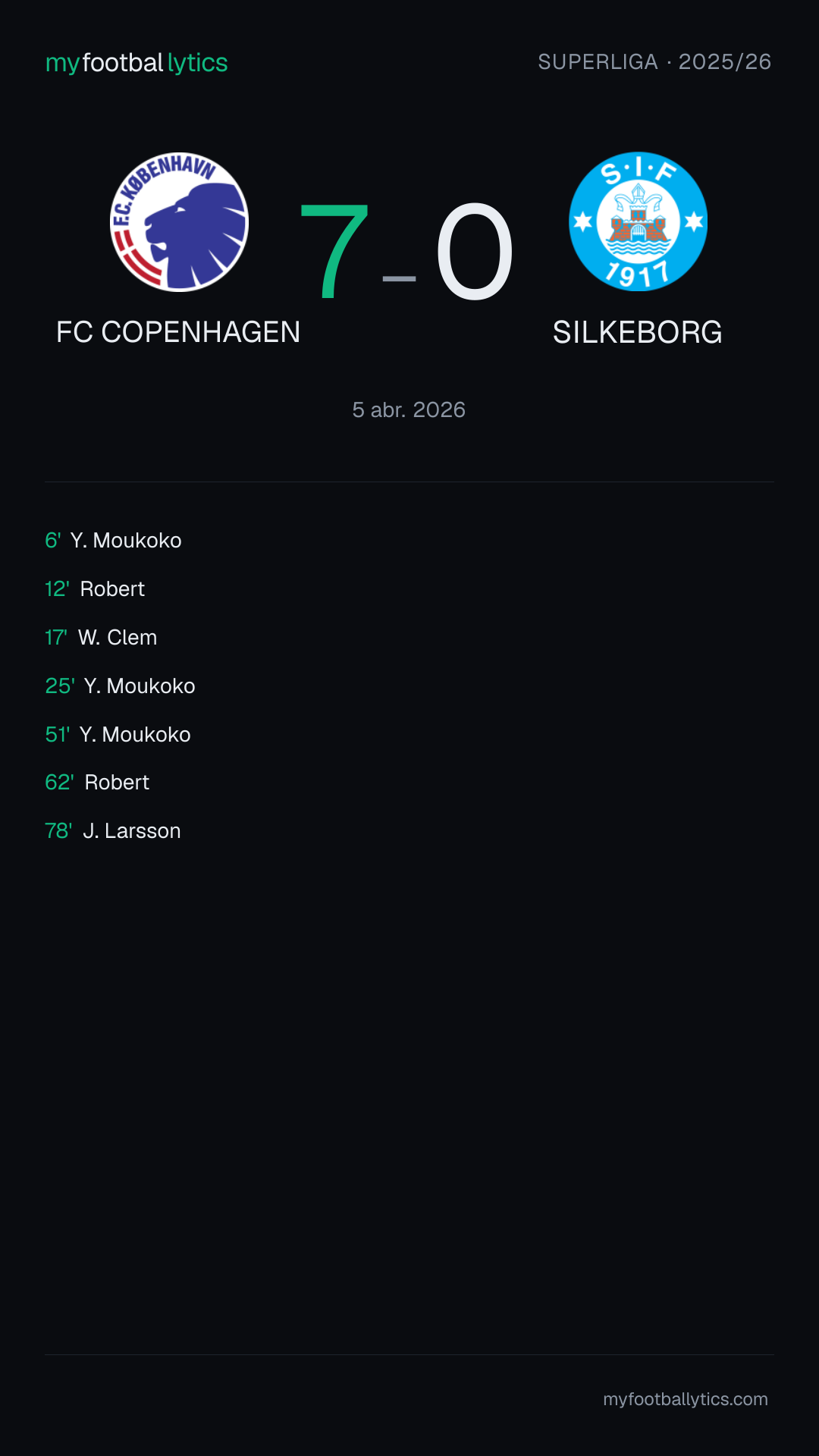Select the 12' Robert goal entry
Viewport: 819px width, 1456px height.
point(95,589)
